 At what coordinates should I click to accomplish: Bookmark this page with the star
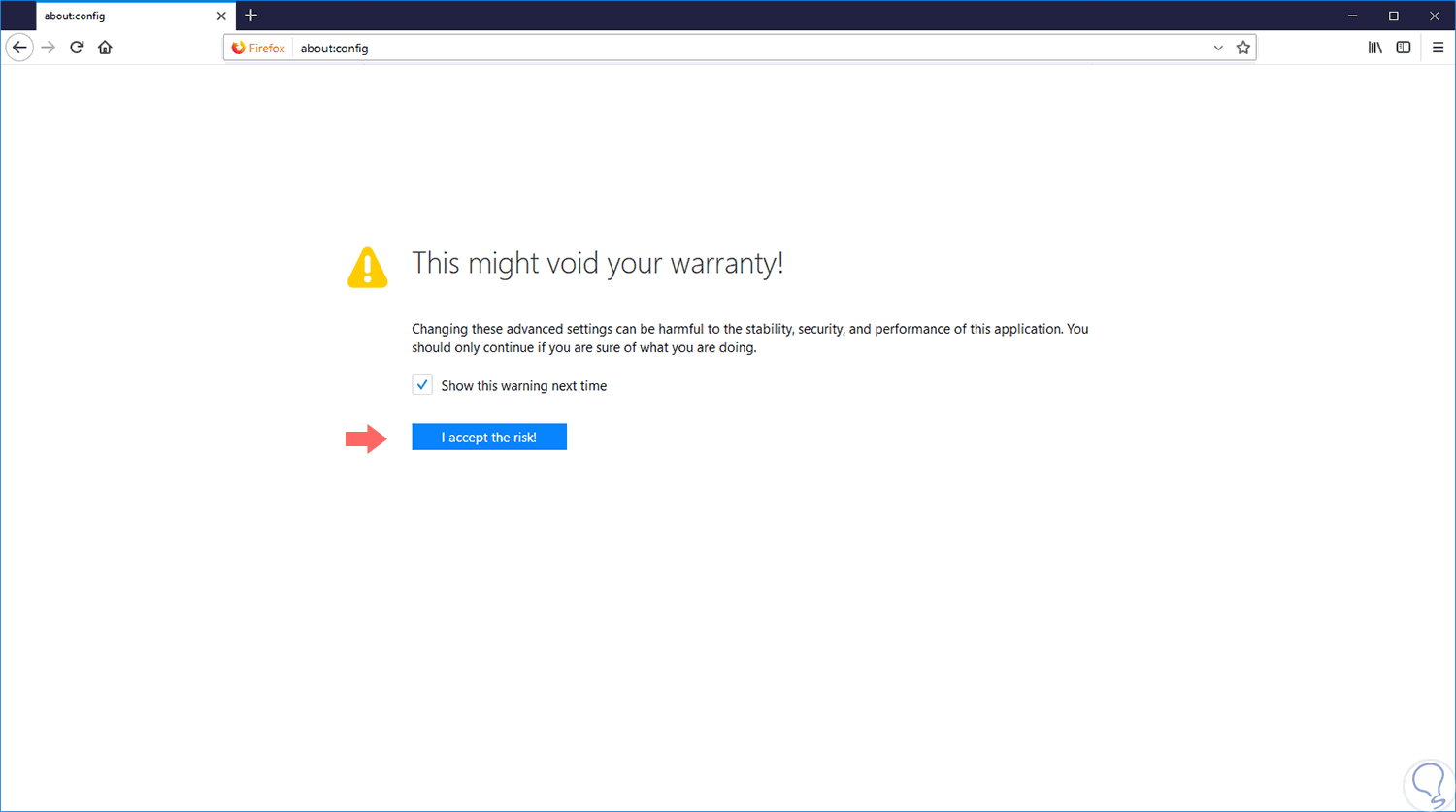1243,48
